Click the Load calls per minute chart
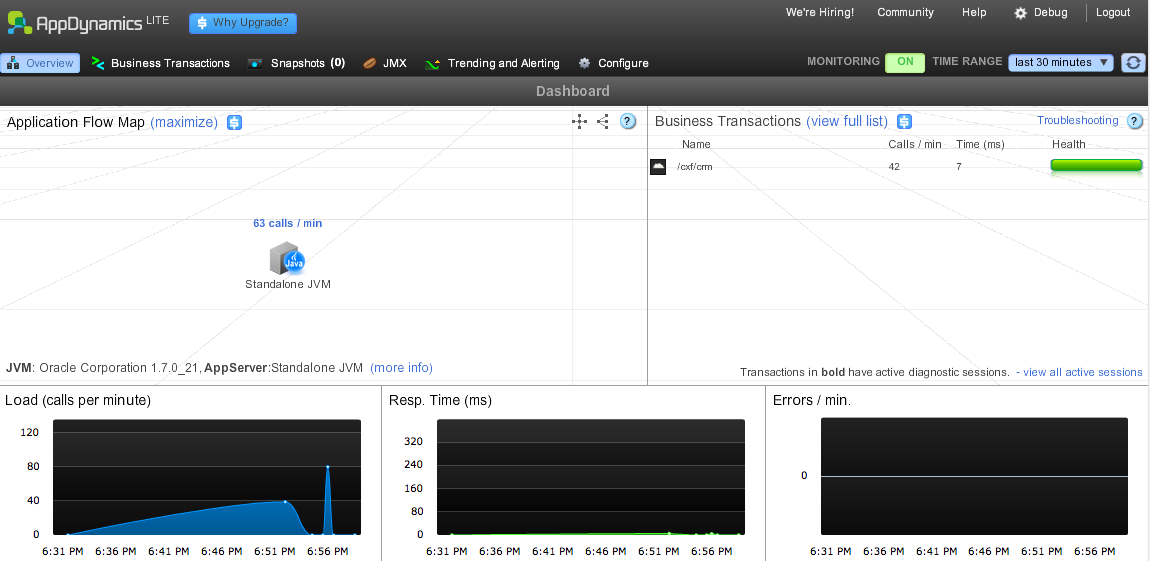 point(207,477)
